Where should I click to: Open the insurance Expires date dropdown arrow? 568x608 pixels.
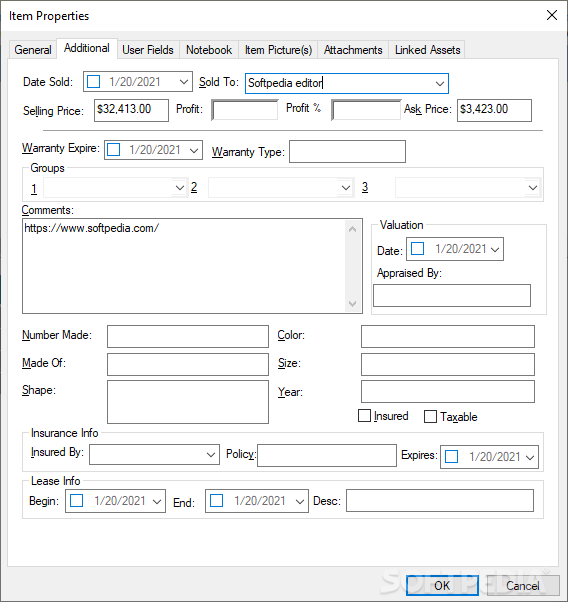tap(530, 457)
